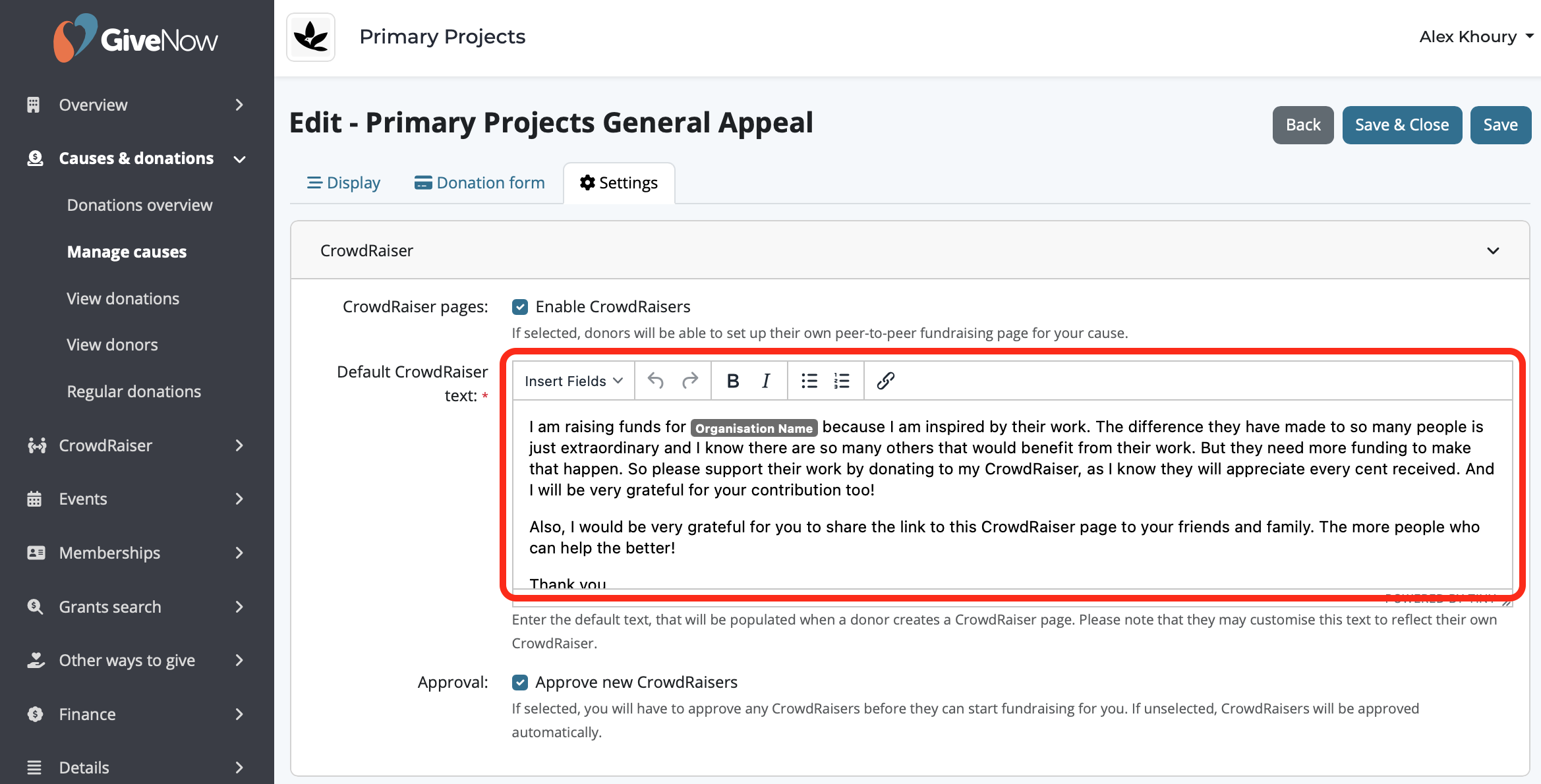Screen dimensions: 1541x784
Task: Toggle bold formatting in editor
Action: click(x=732, y=381)
